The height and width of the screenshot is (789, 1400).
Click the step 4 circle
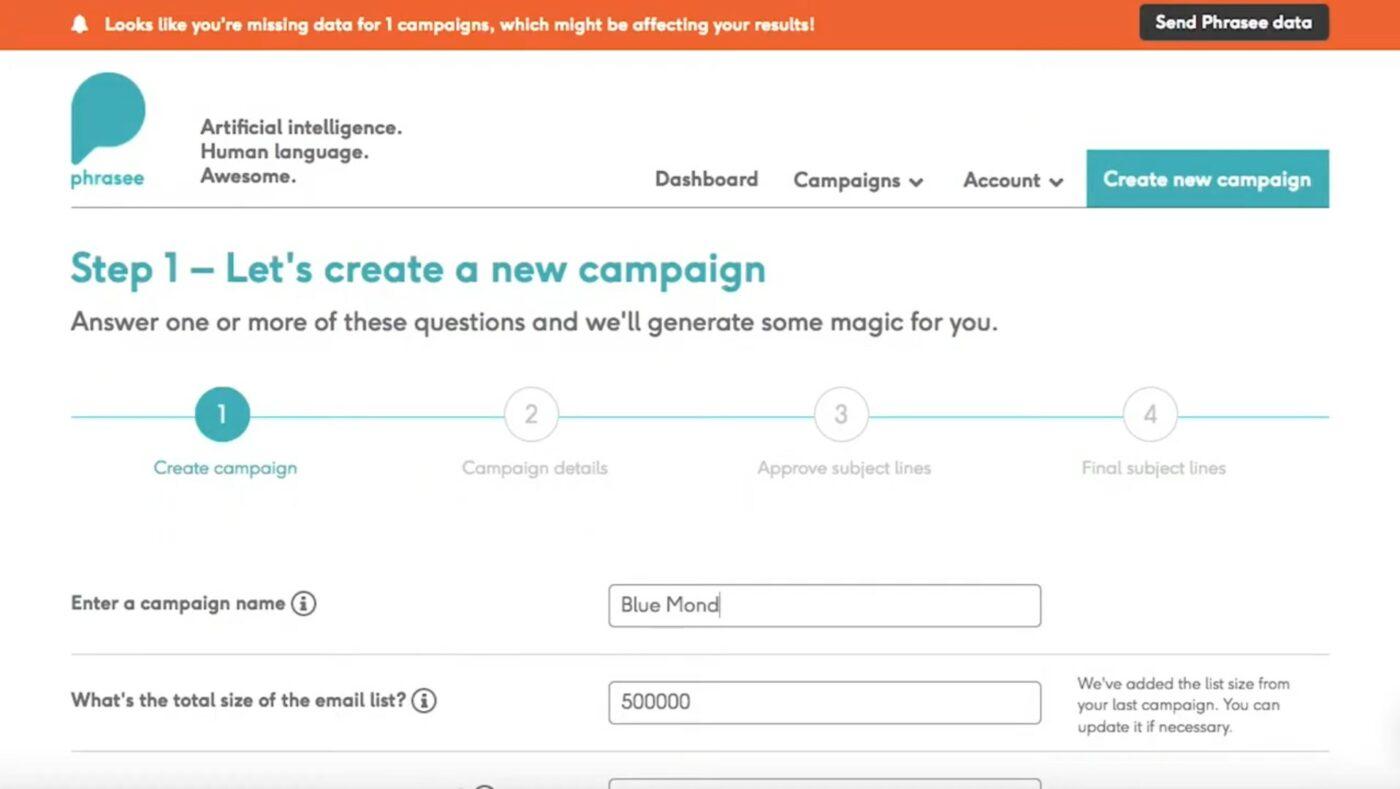pos(1150,414)
